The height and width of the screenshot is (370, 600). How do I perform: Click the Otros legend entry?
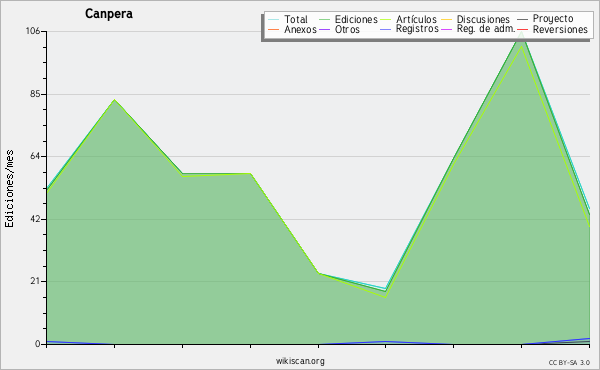(x=339, y=29)
